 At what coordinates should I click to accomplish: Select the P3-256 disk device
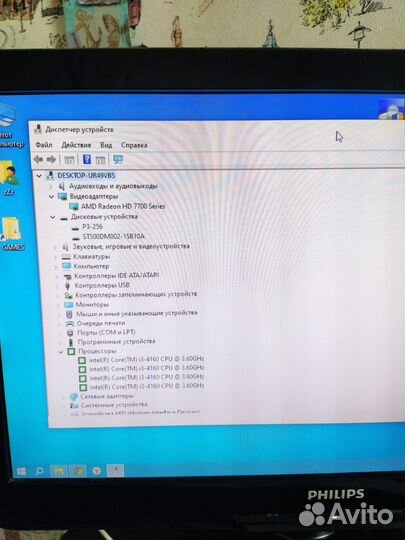point(92,227)
